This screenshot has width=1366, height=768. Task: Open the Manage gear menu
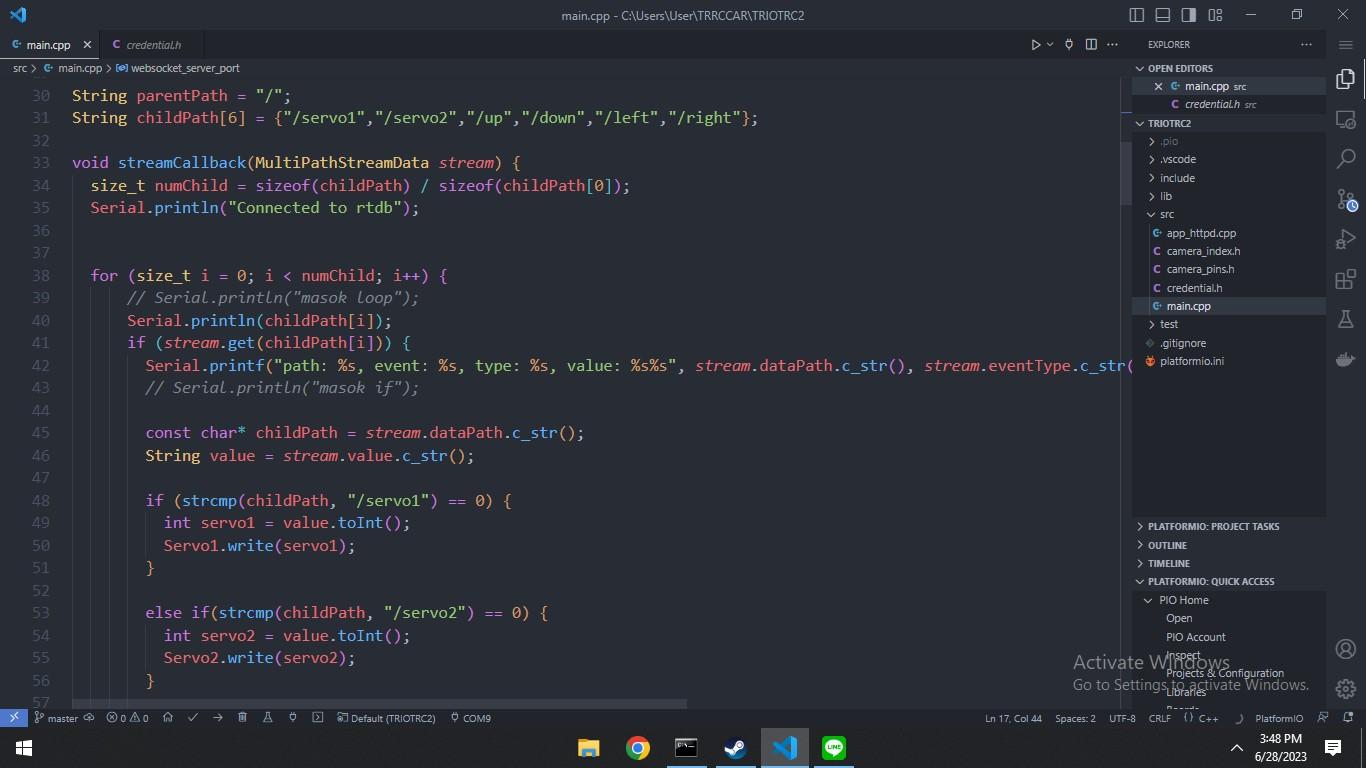[x=1346, y=689]
